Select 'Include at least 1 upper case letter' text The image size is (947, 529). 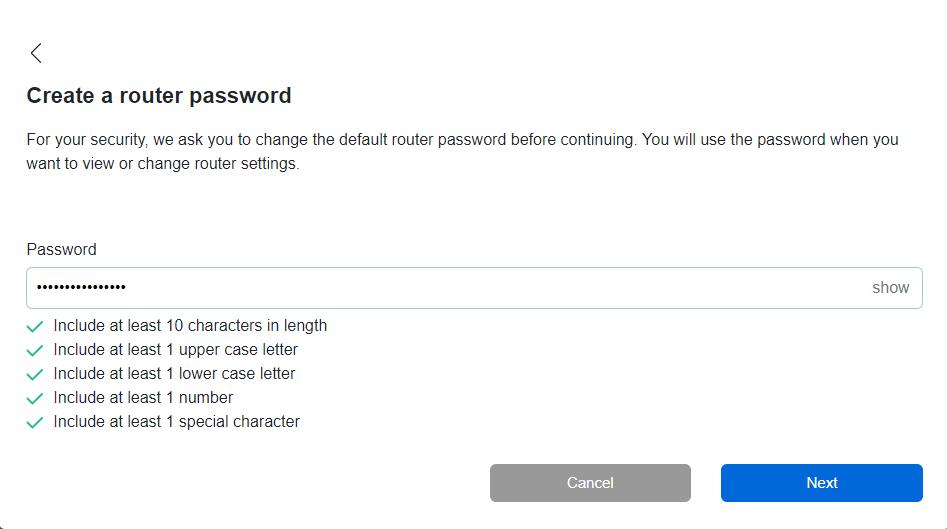coord(176,350)
